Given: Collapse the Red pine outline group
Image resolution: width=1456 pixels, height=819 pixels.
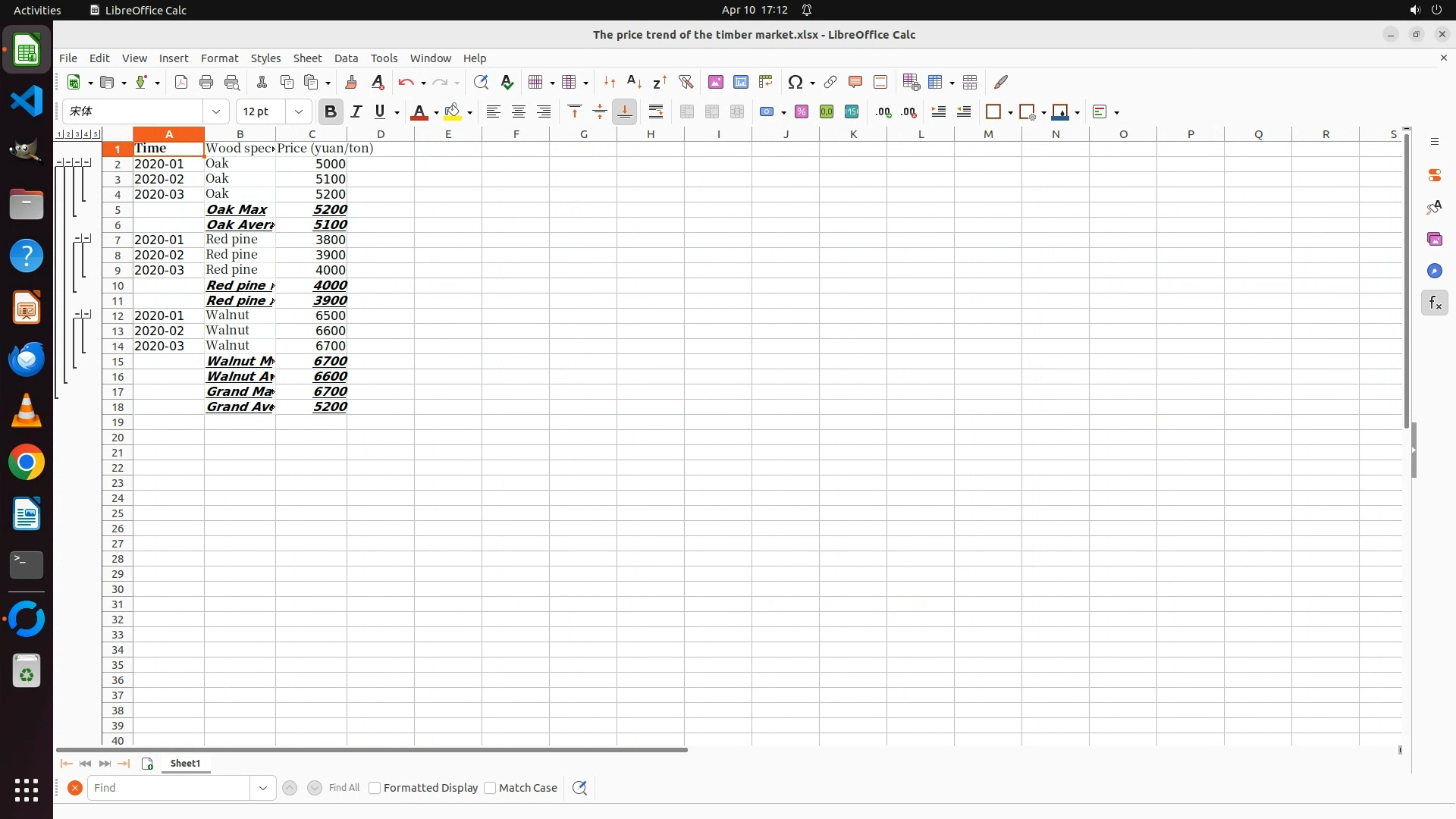Looking at the screenshot, I should (x=78, y=239).
